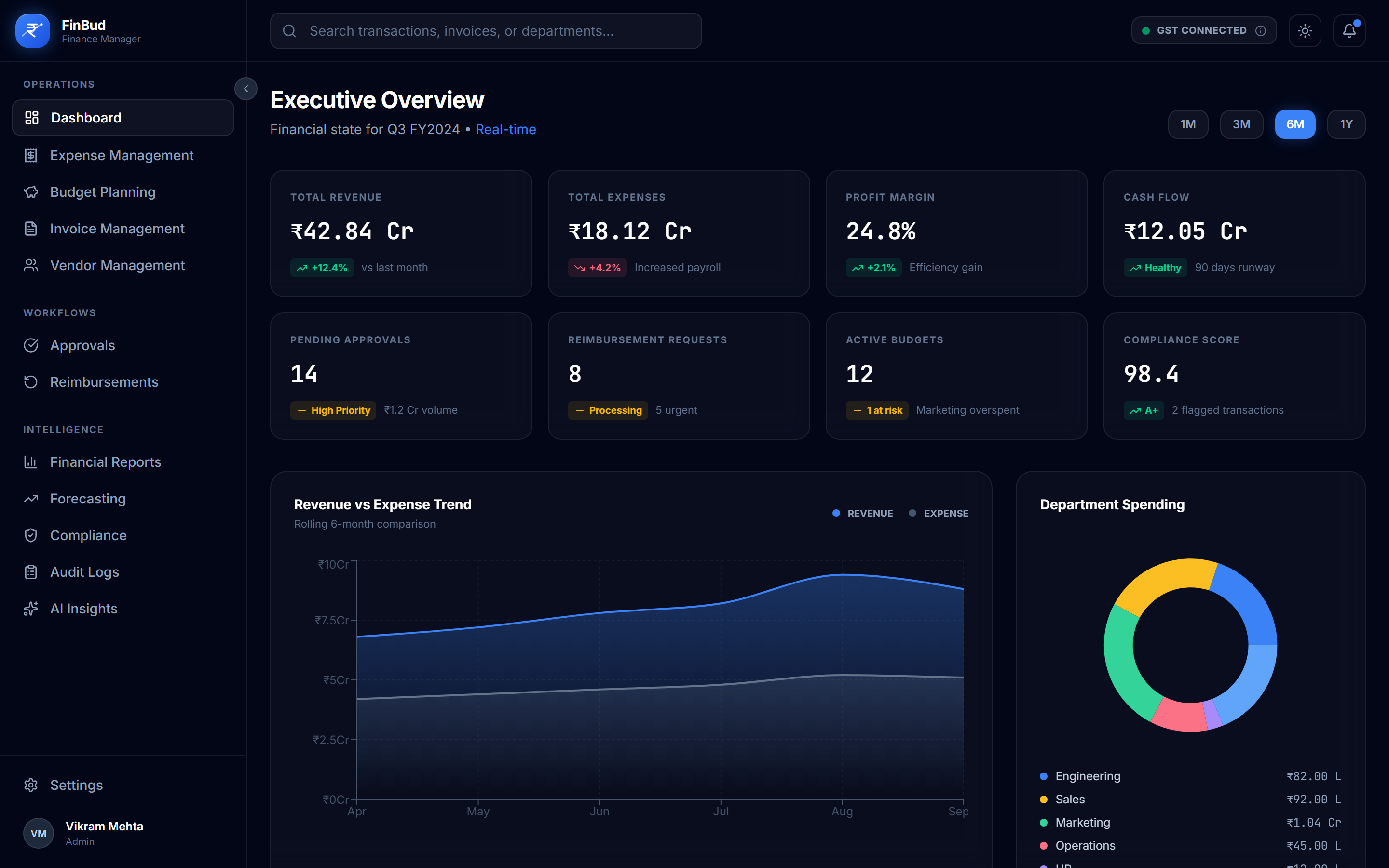
Task: Click the GST Connected info icon
Action: point(1260,30)
